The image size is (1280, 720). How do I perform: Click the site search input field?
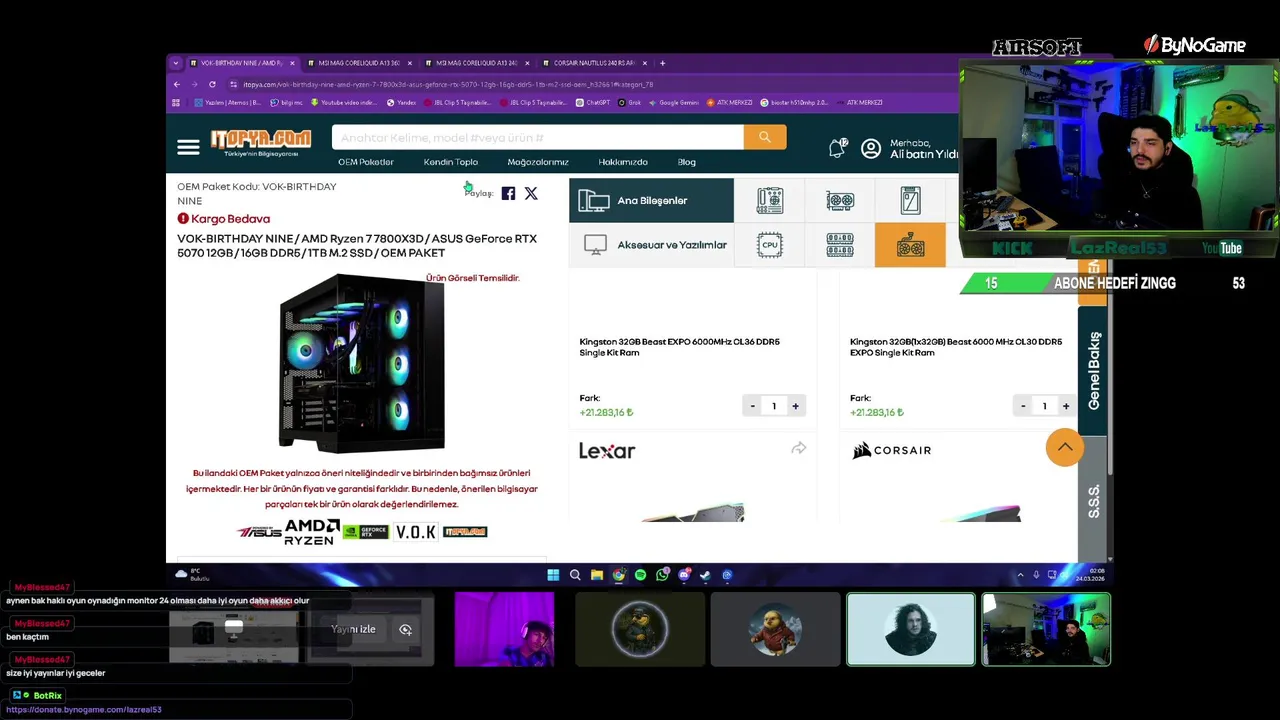[x=538, y=137]
